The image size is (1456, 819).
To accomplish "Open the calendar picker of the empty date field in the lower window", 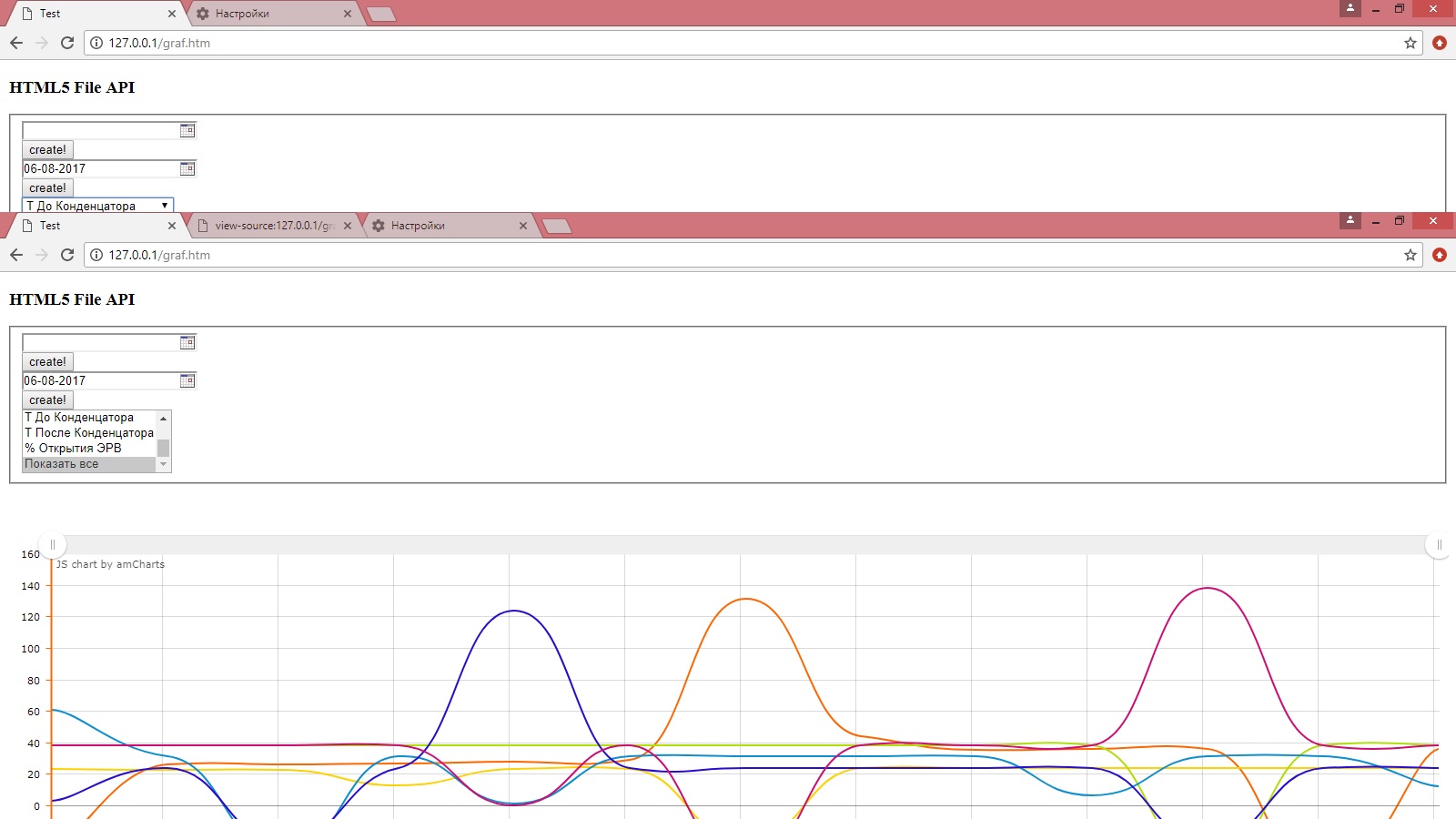I will click(187, 343).
